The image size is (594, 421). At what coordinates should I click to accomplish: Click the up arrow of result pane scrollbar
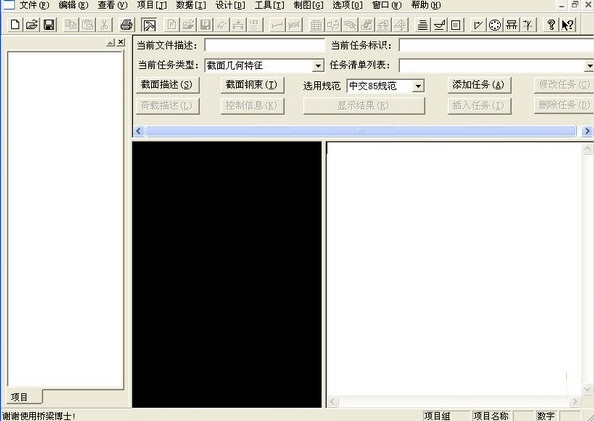click(588, 149)
